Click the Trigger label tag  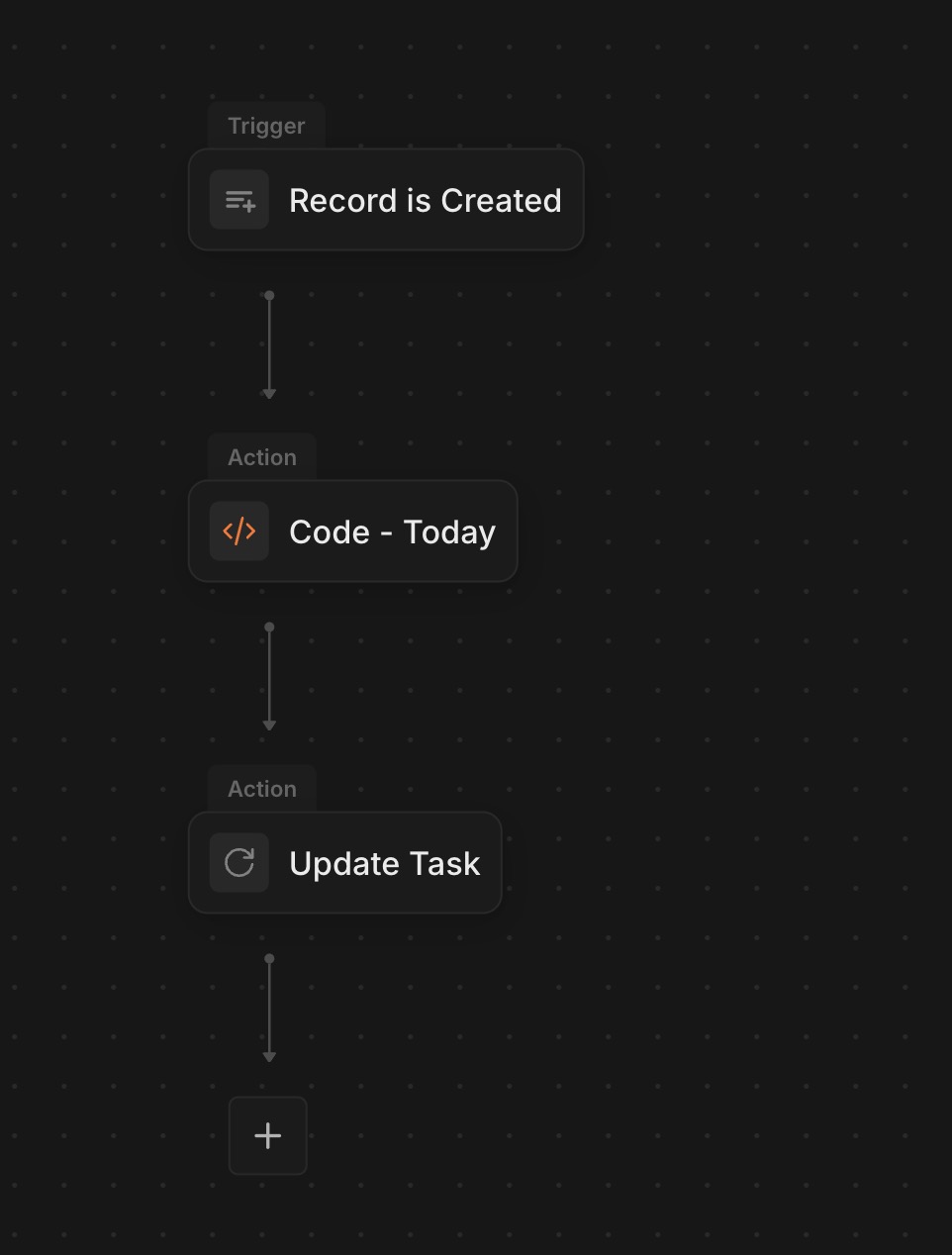point(266,126)
